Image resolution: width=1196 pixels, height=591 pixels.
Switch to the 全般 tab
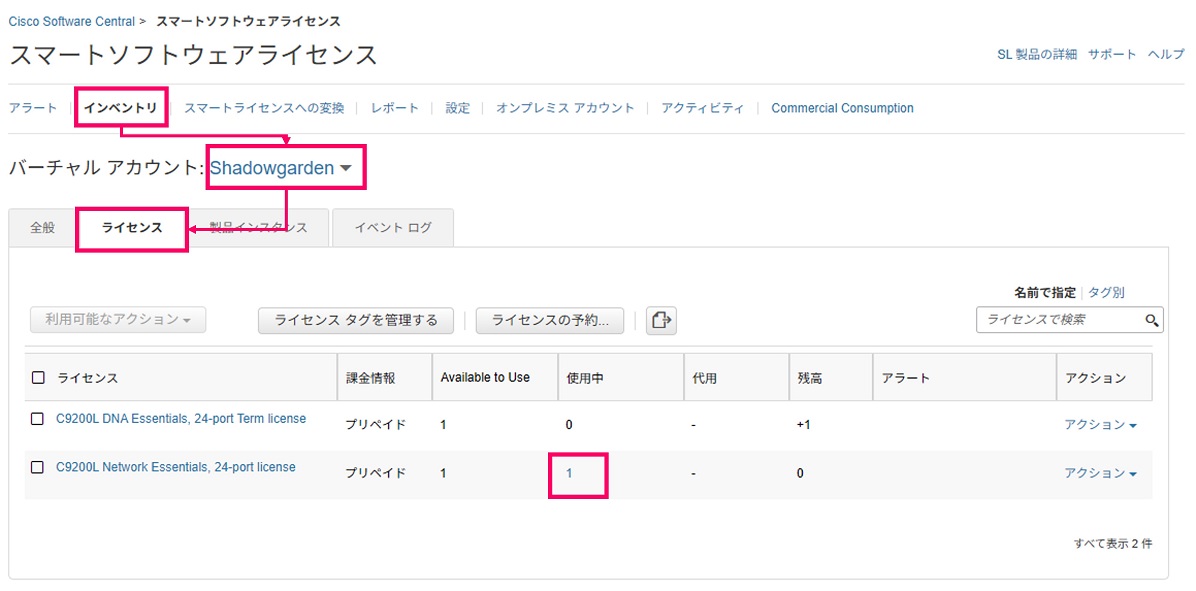click(43, 227)
